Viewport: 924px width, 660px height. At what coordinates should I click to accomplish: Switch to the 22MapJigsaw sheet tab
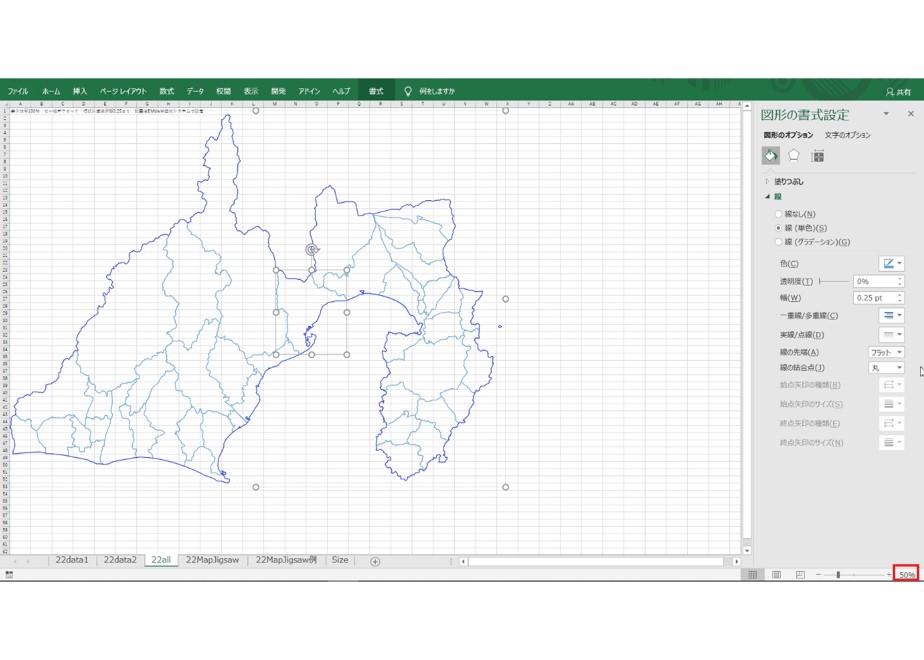(x=212, y=560)
